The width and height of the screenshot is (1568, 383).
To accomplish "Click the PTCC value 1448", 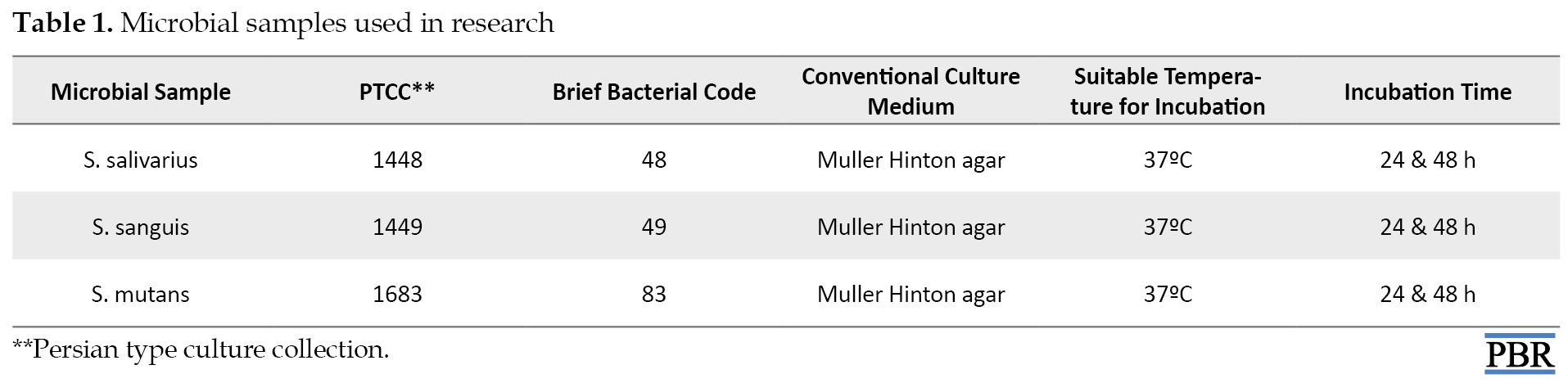I will point(397,160).
